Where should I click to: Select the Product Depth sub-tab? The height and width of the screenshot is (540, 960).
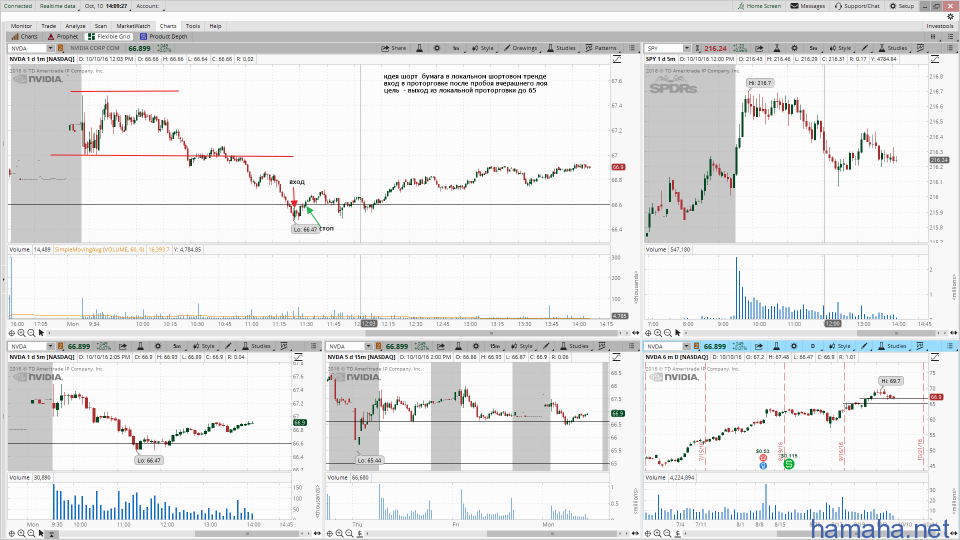point(163,37)
